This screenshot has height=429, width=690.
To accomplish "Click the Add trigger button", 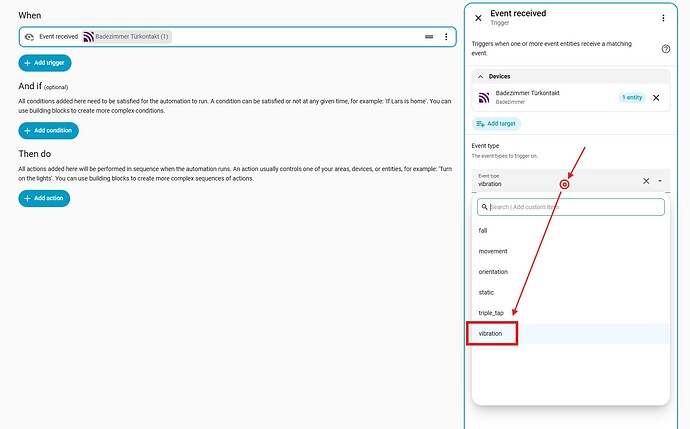I will pos(45,63).
